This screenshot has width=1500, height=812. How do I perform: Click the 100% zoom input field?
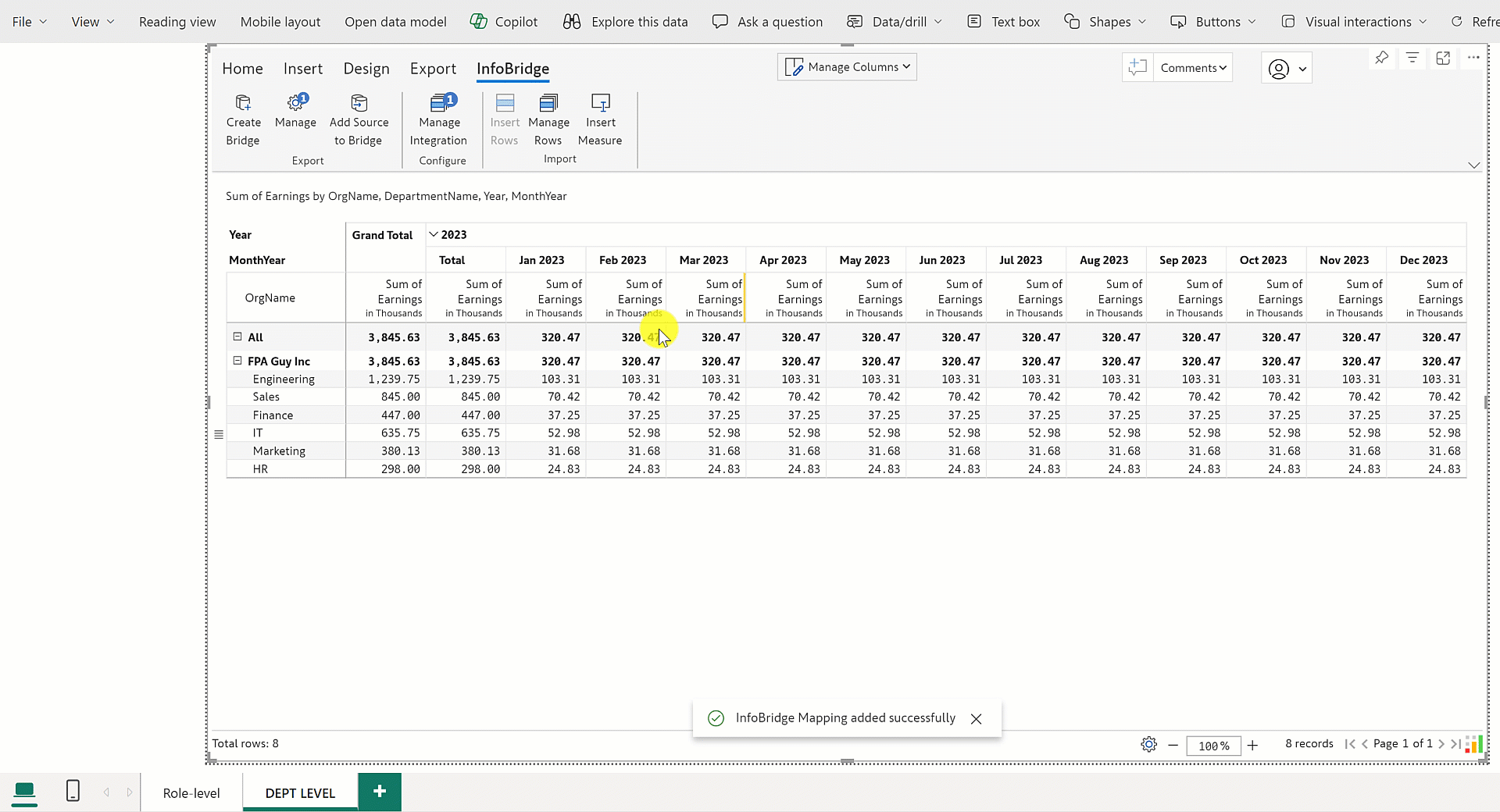[x=1213, y=746]
